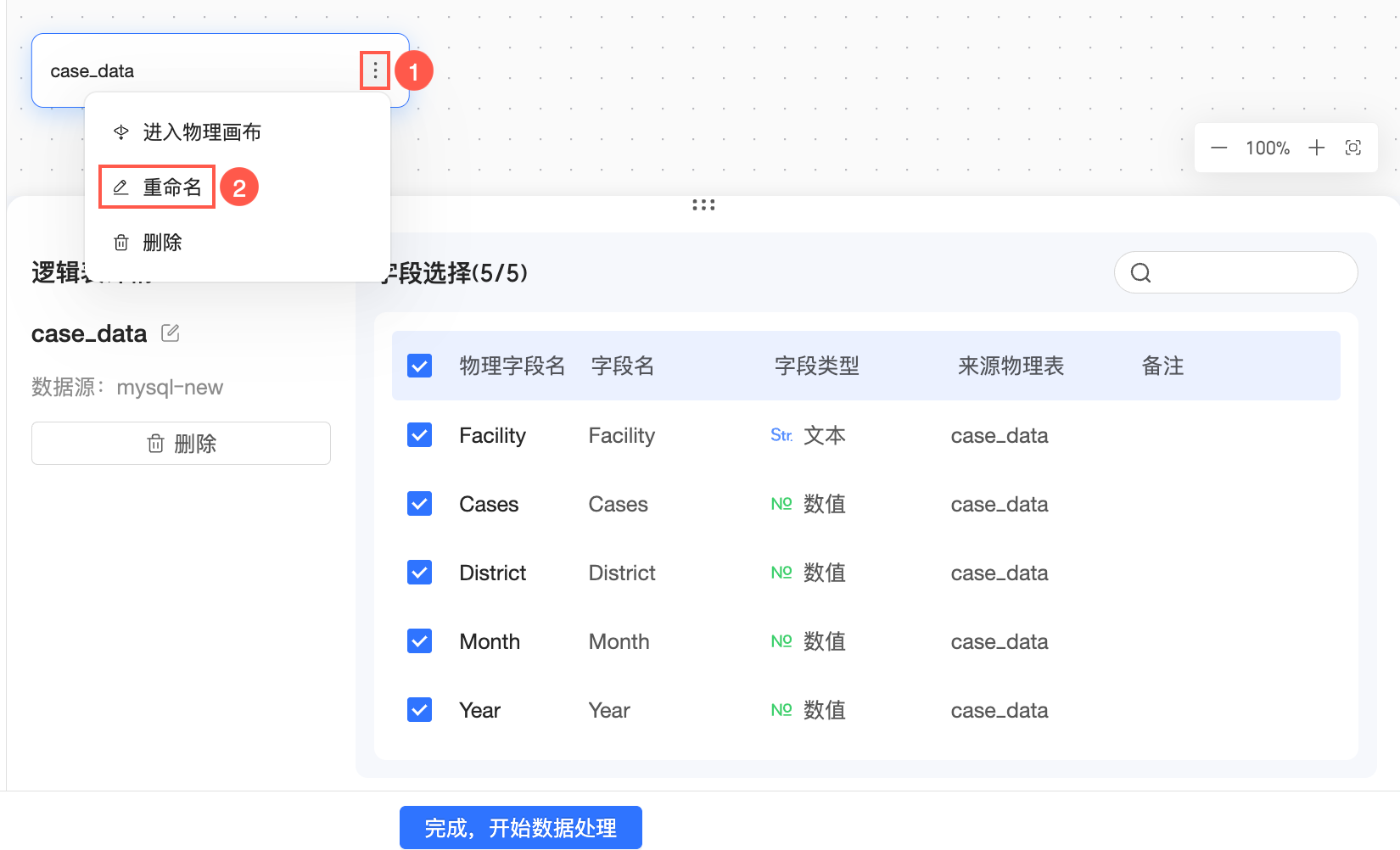Click the No. type icon for Year
Screen dimensions: 1400x850
781,710
